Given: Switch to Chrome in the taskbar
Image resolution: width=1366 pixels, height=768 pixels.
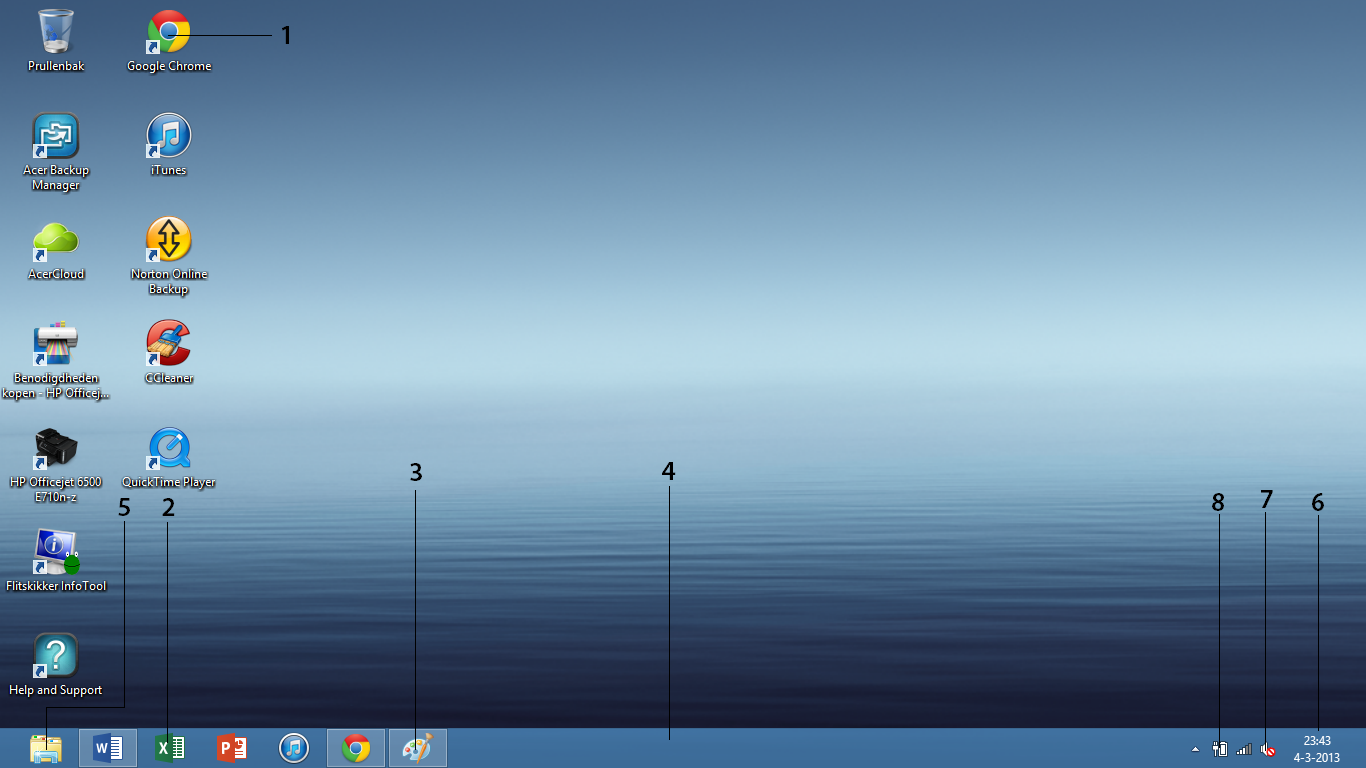Looking at the screenshot, I should 356,748.
